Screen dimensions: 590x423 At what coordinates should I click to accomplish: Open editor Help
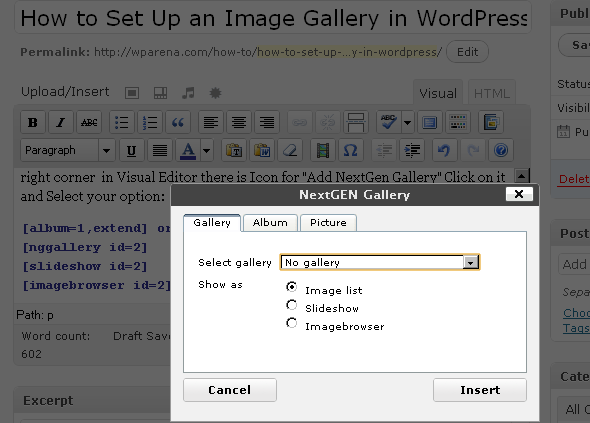tap(501, 150)
